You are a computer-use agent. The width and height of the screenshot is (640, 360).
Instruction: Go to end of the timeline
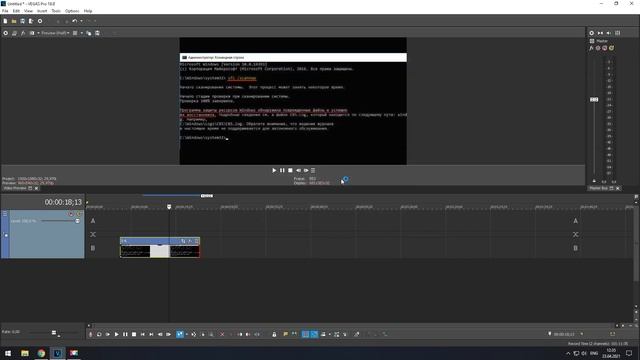151,334
